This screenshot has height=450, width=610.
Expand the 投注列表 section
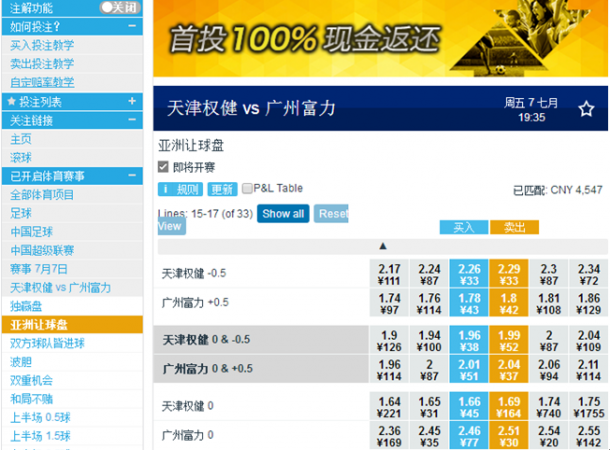point(132,101)
